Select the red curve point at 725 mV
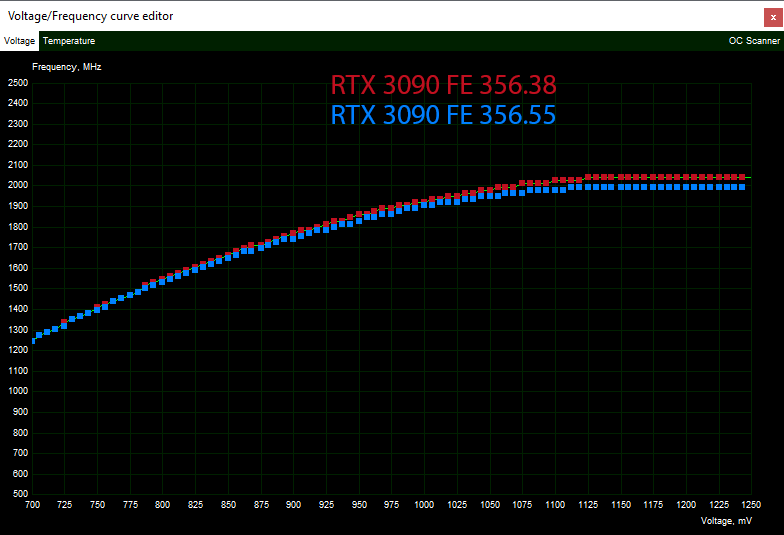Image resolution: width=784 pixels, height=535 pixels. click(64, 322)
